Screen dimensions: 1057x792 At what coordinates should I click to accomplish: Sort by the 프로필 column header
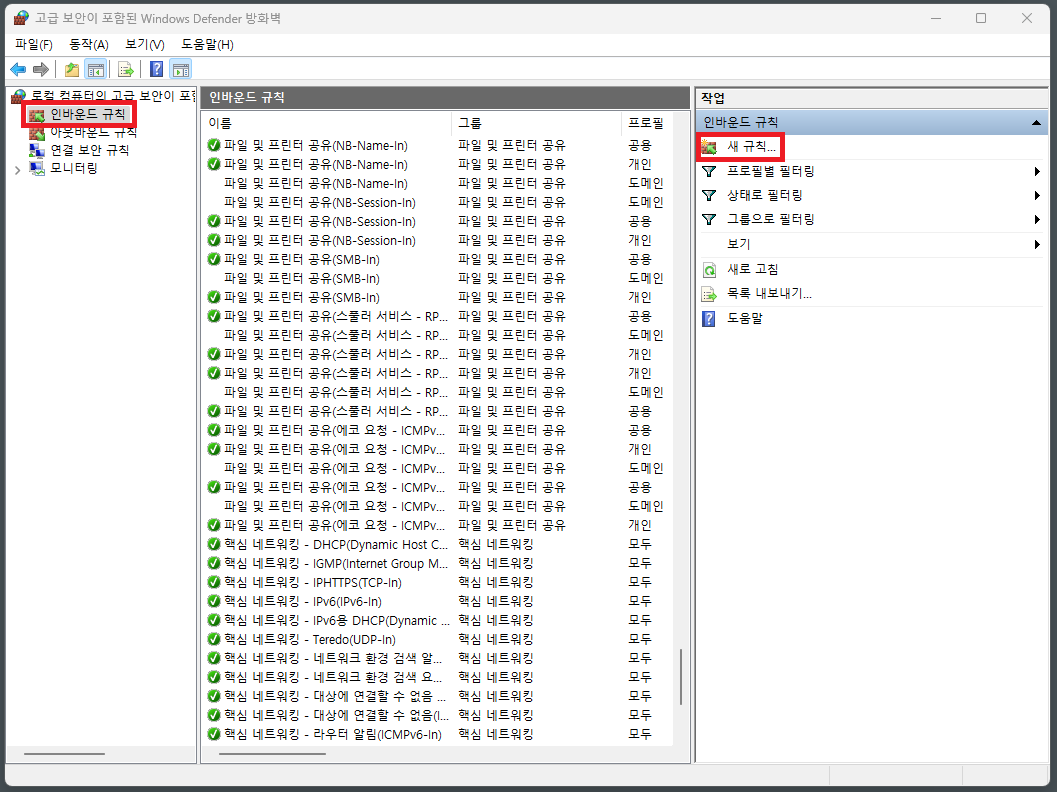click(x=646, y=123)
